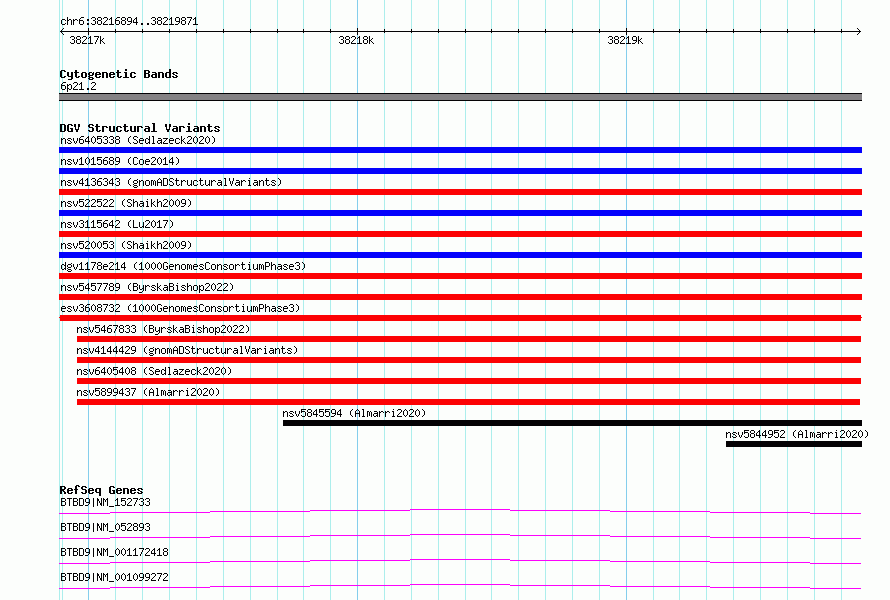Select the magenta intron line of BTBD9|NM_052893

pyautogui.click(x=460, y=536)
